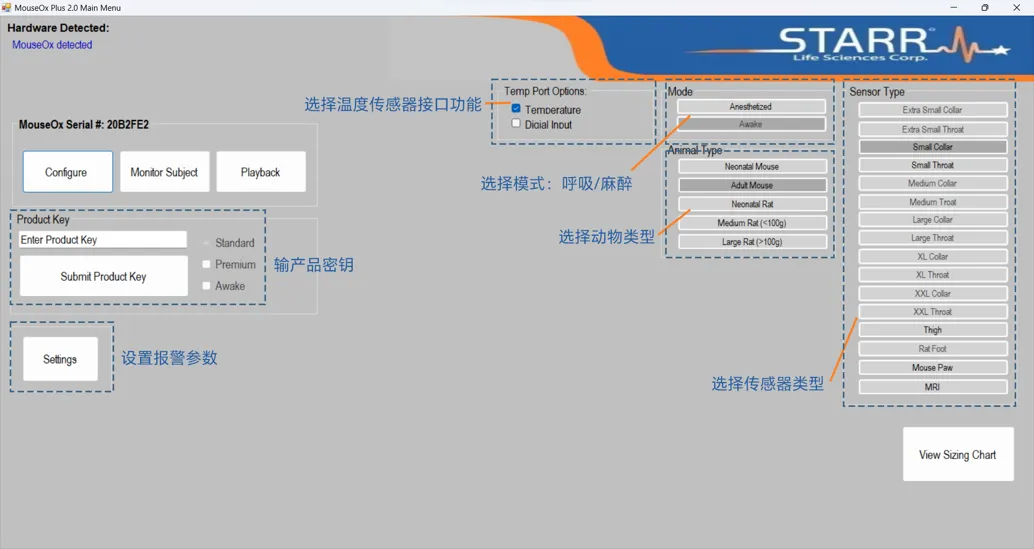Close the MouseOx Plus window
This screenshot has height=549, width=1034.
click(1016, 7)
